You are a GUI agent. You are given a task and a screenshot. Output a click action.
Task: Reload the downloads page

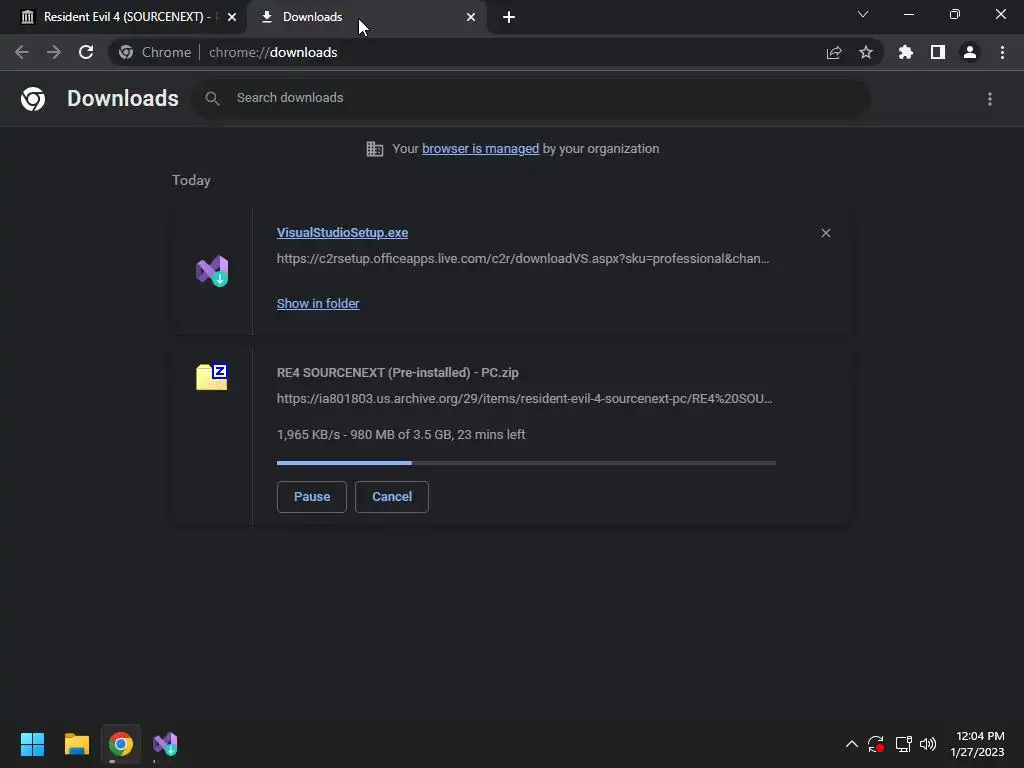pyautogui.click(x=86, y=52)
